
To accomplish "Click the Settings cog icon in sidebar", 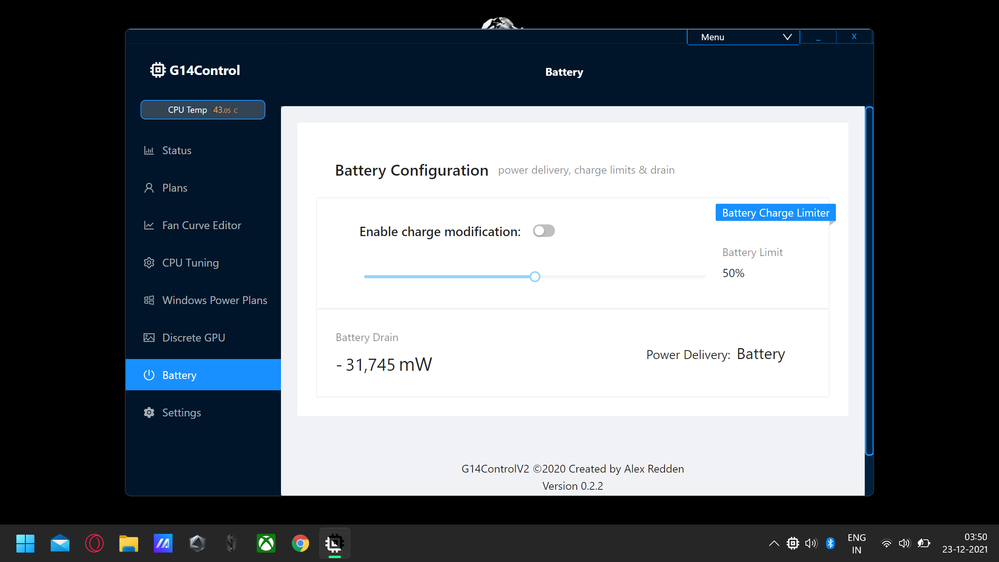I will click(148, 413).
